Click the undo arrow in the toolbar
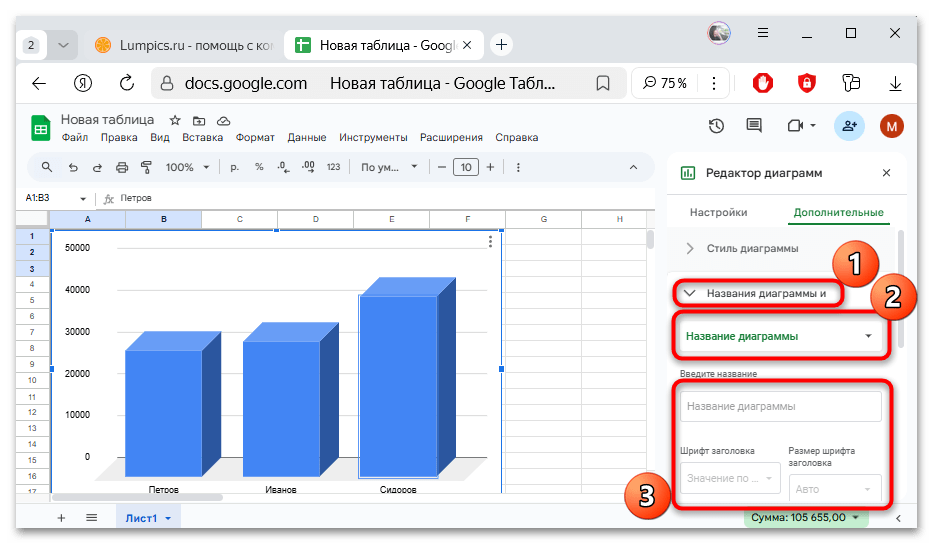The image size is (933, 544). (73, 168)
